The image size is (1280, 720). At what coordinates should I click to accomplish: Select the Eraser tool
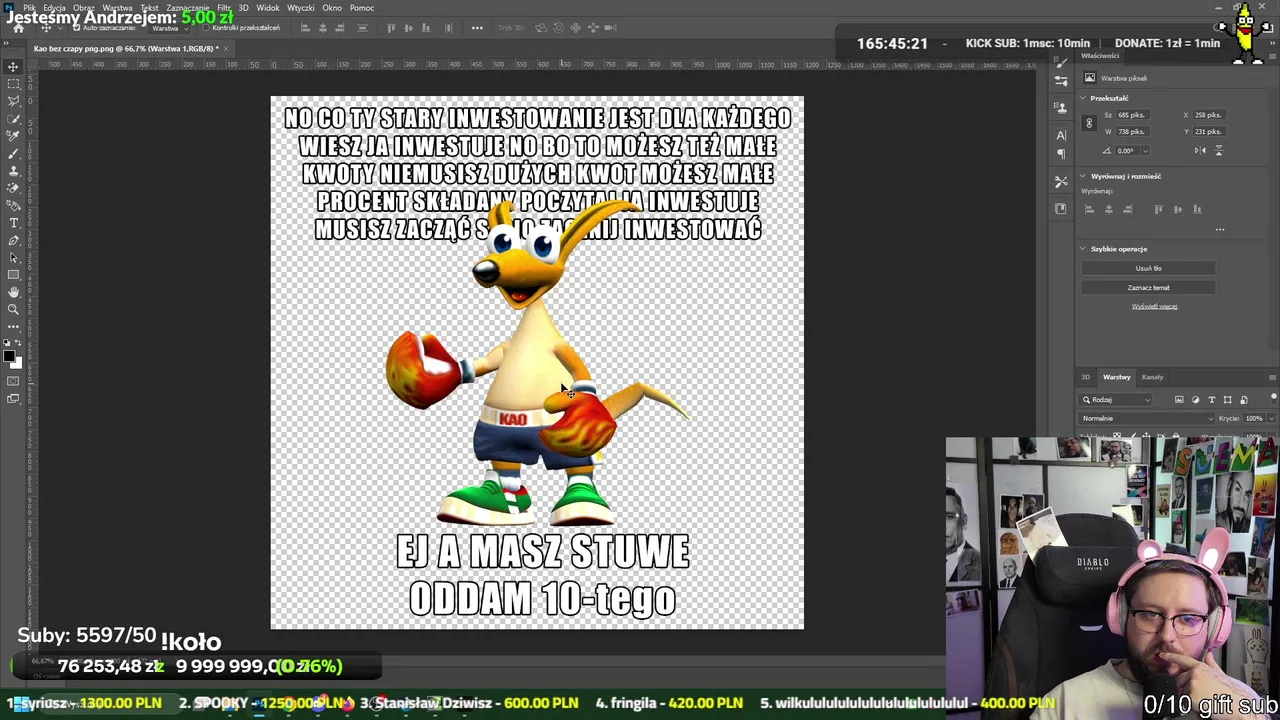click(x=14, y=188)
